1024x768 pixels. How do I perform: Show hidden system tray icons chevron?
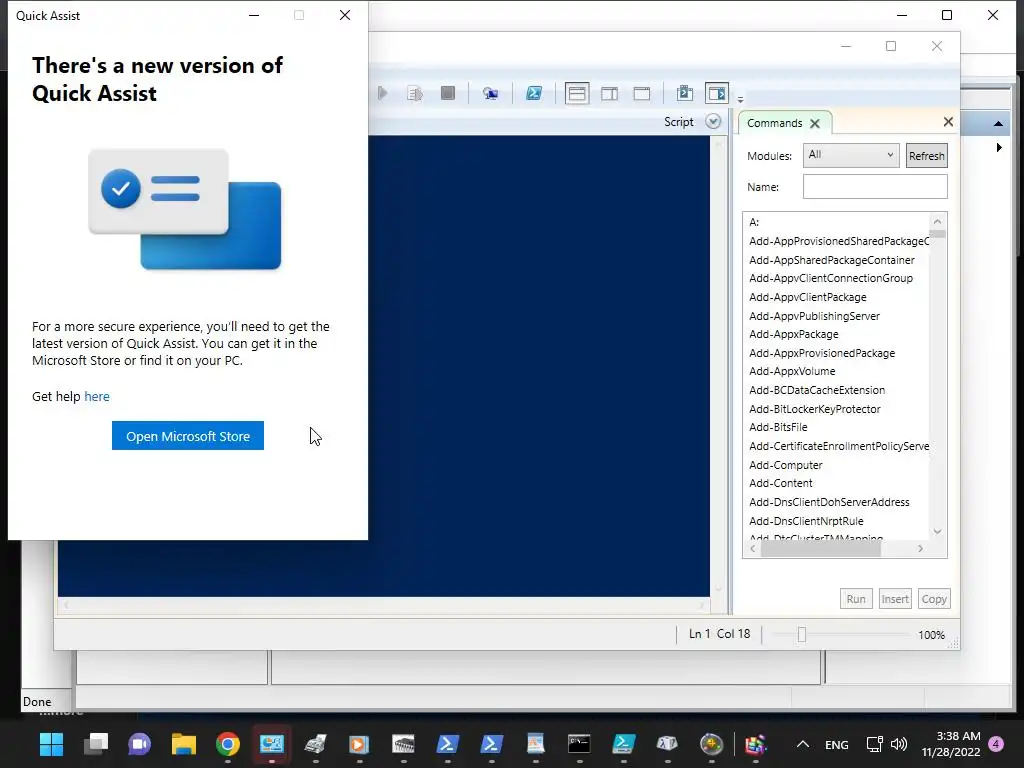tap(803, 744)
